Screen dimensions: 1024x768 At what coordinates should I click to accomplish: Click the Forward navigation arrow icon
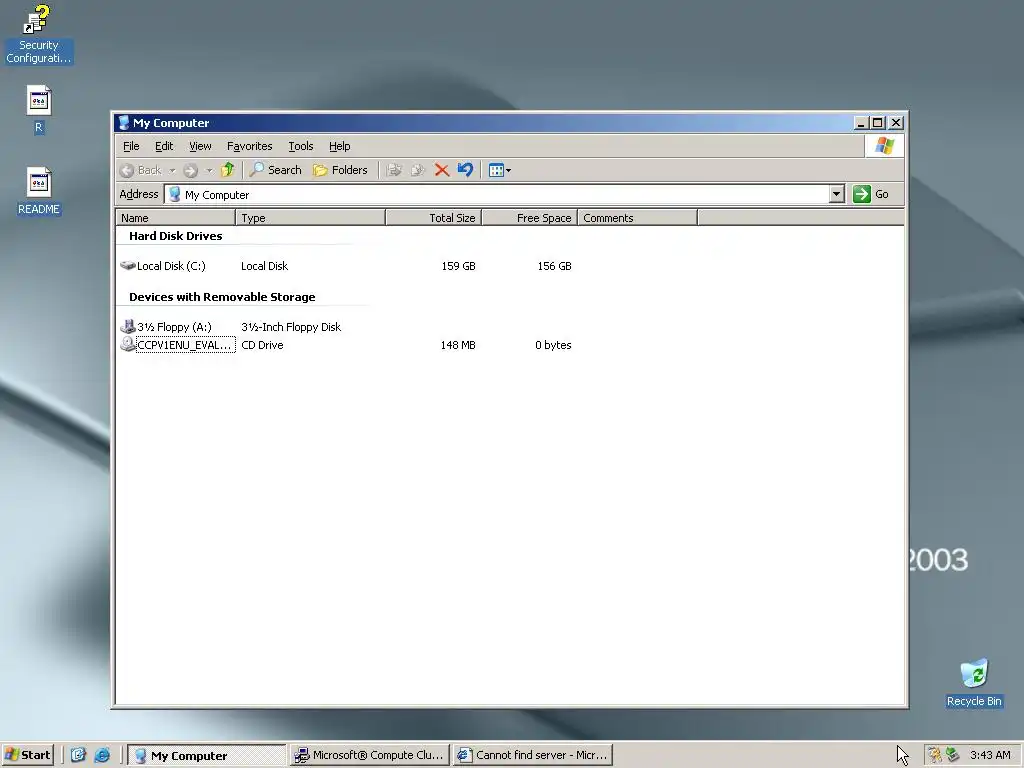point(190,170)
